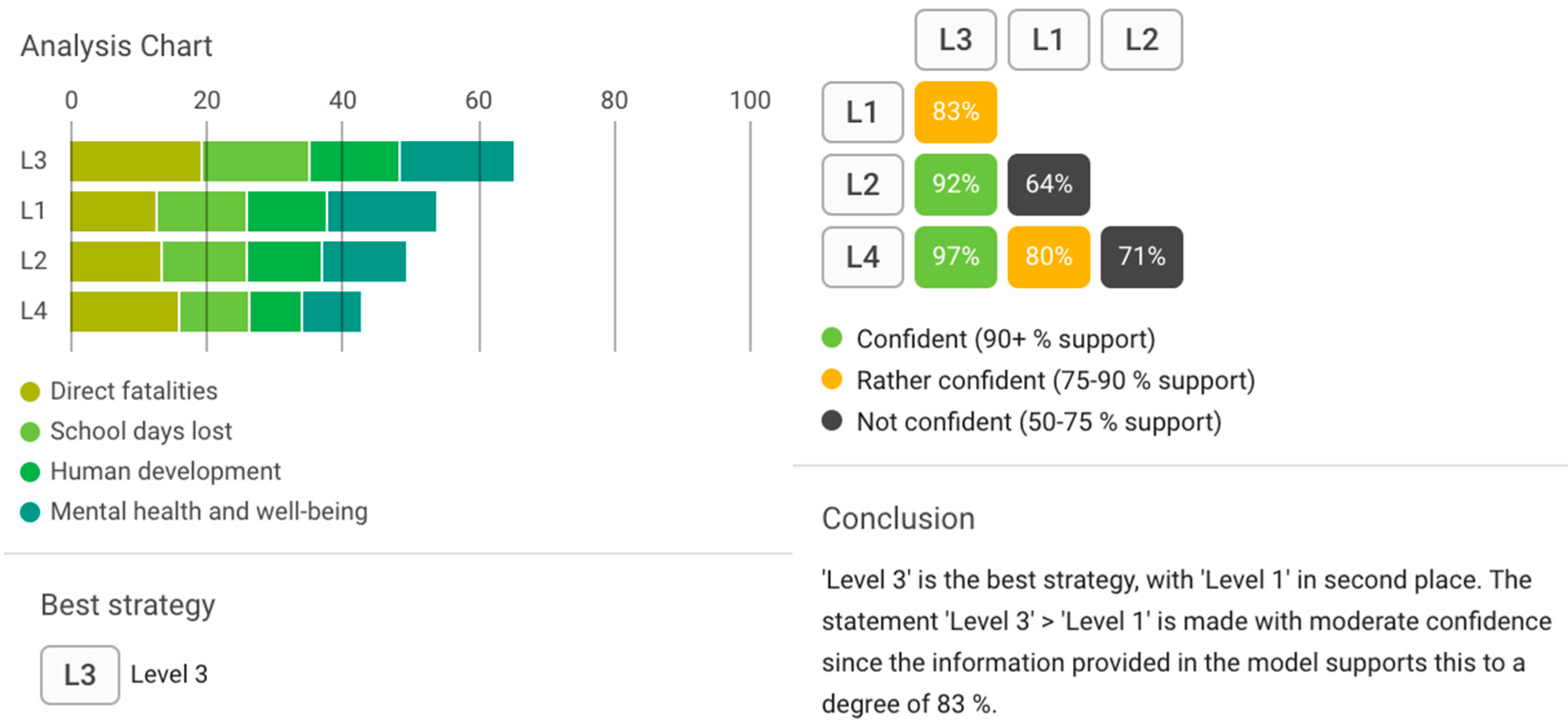The height and width of the screenshot is (727, 1568).
Task: Click the L3 badge under Best strategy
Action: [80, 674]
